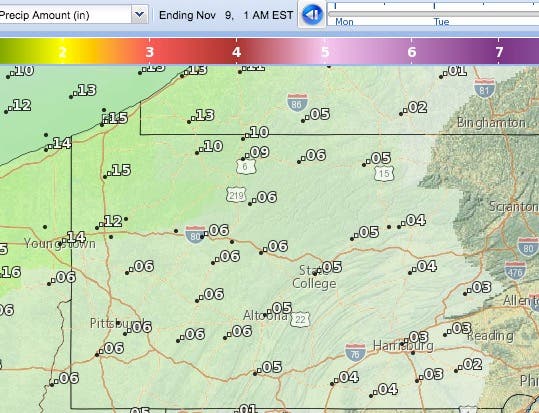Click the 4 inch mark on color legend
The height and width of the screenshot is (413, 539).
[236, 52]
